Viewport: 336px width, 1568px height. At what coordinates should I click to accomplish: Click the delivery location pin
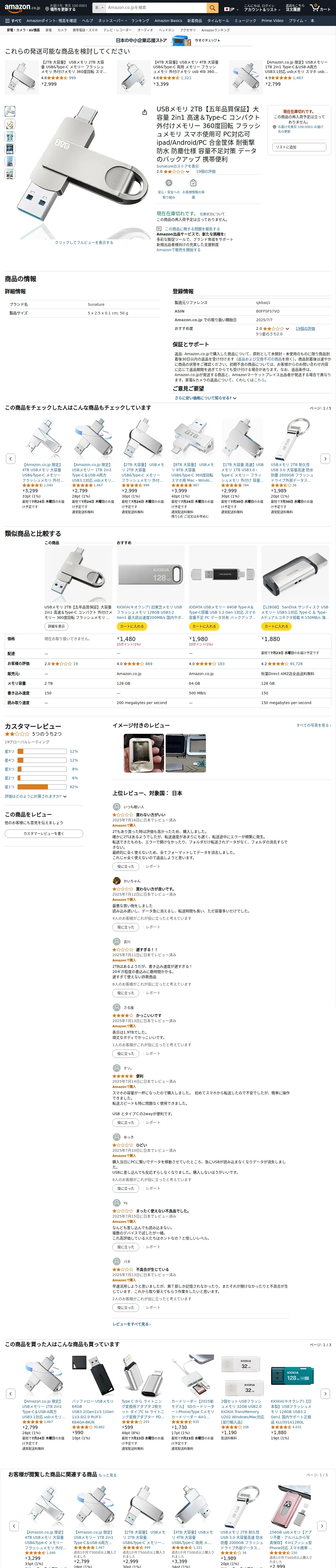click(x=47, y=9)
